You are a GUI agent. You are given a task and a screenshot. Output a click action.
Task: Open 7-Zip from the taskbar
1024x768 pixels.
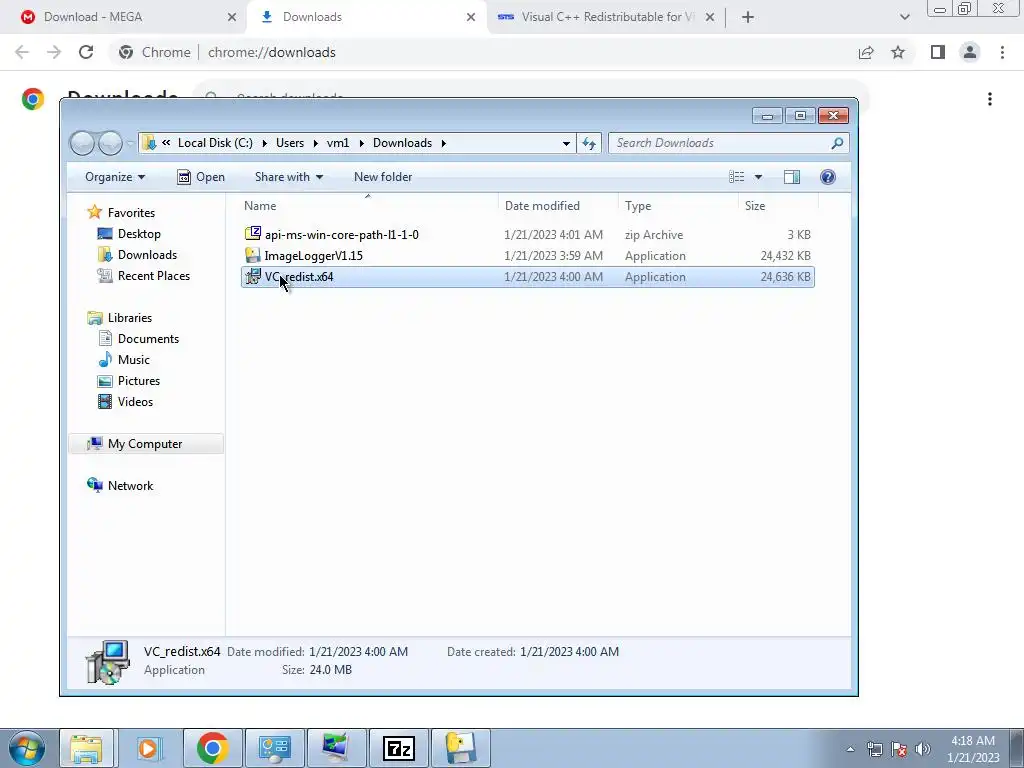coord(399,748)
